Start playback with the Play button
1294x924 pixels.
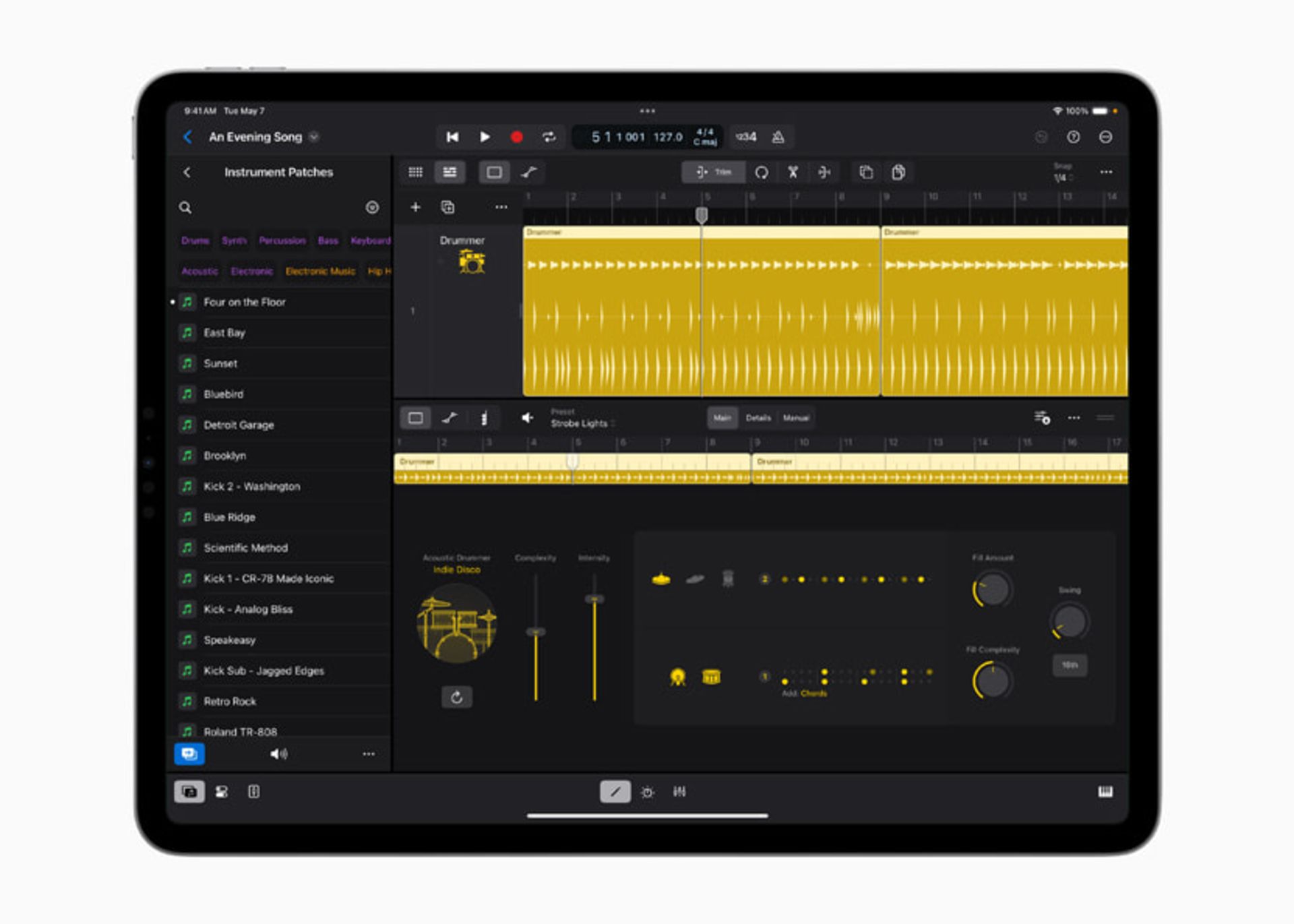pos(485,137)
